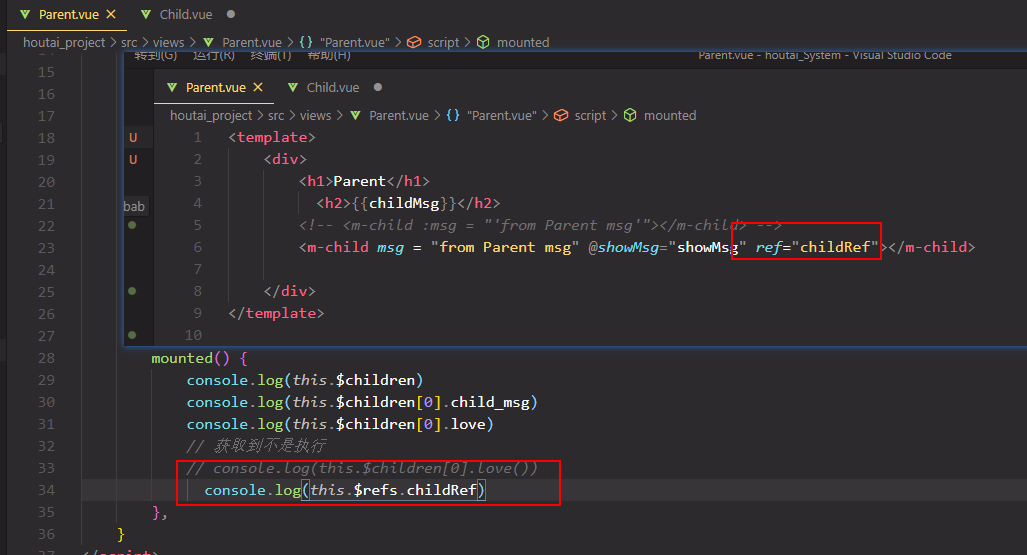Click the bab label beside line 21
The image size is (1027, 555).
click(x=134, y=206)
